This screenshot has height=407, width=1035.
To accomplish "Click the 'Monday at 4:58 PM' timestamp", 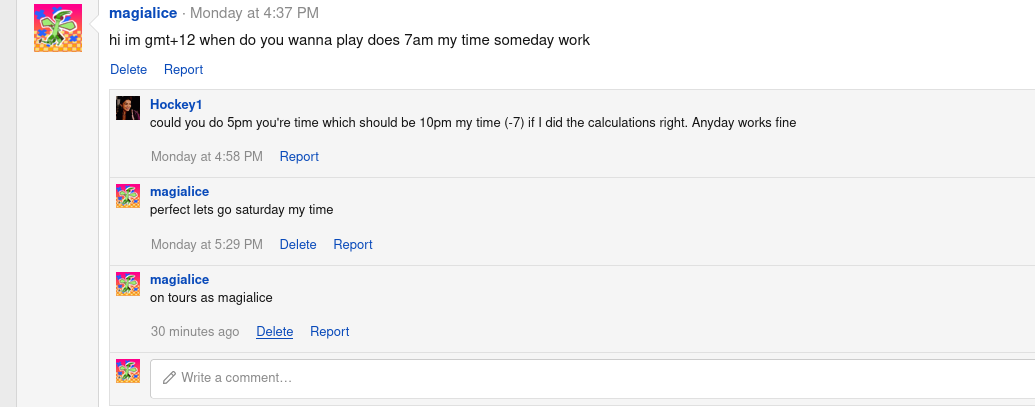I will [207, 156].
